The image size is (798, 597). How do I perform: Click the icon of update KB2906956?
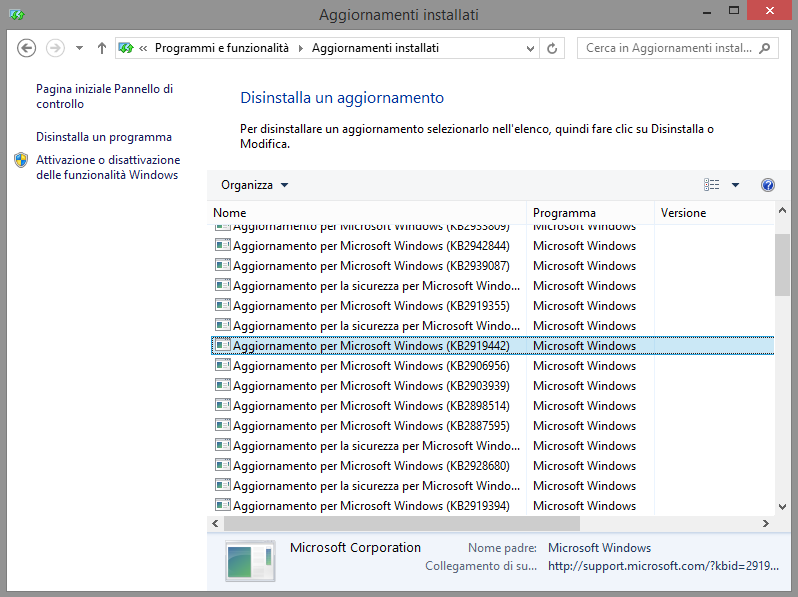click(x=222, y=365)
